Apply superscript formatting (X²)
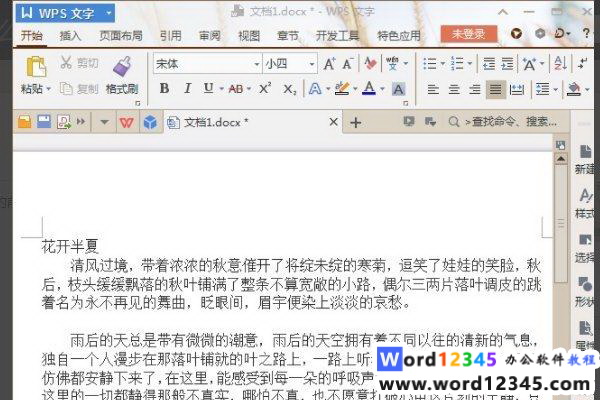The height and width of the screenshot is (400, 600). 265,89
